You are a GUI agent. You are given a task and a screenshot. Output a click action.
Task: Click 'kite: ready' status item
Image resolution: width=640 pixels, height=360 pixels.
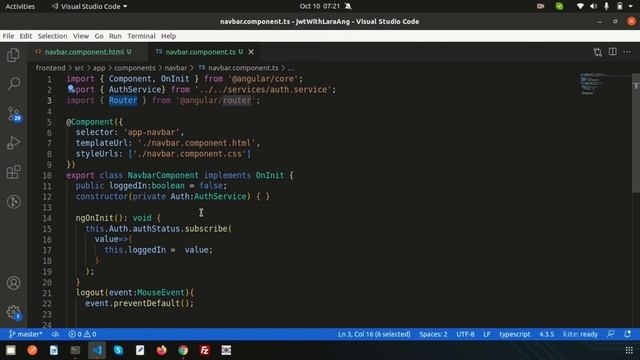point(580,334)
